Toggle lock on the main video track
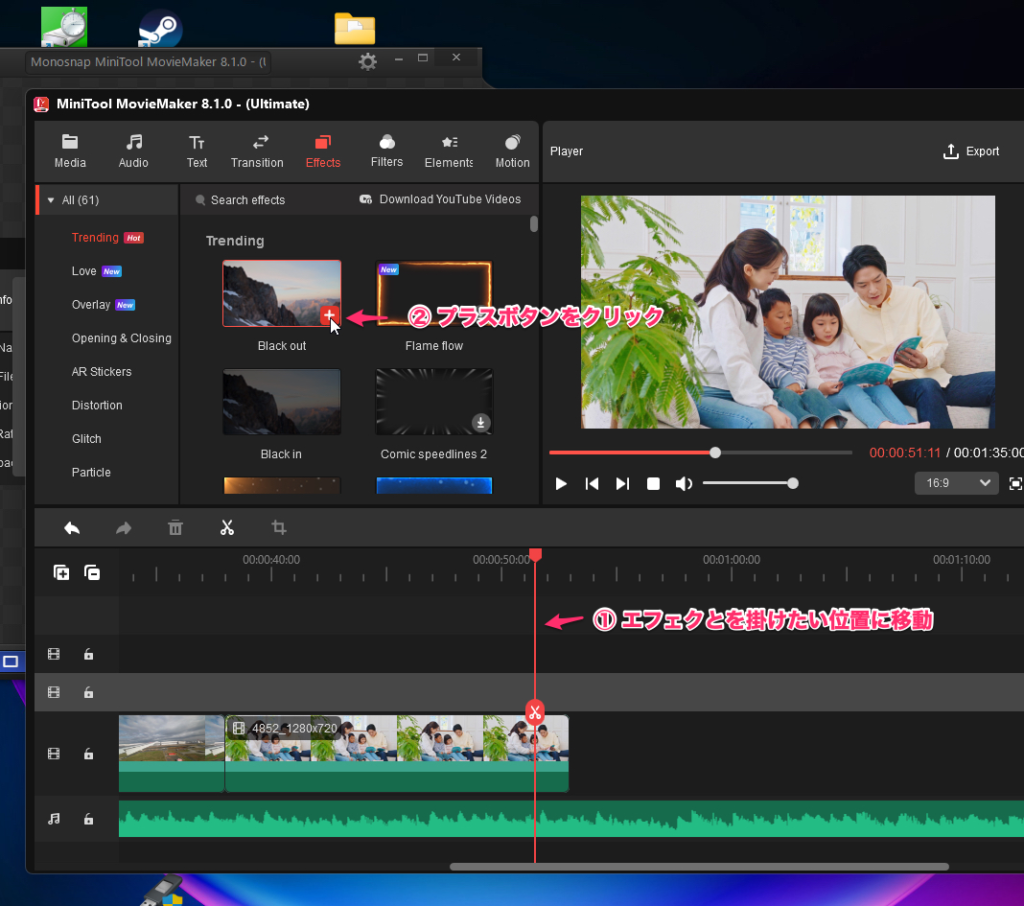Image resolution: width=1024 pixels, height=906 pixels. click(x=88, y=754)
